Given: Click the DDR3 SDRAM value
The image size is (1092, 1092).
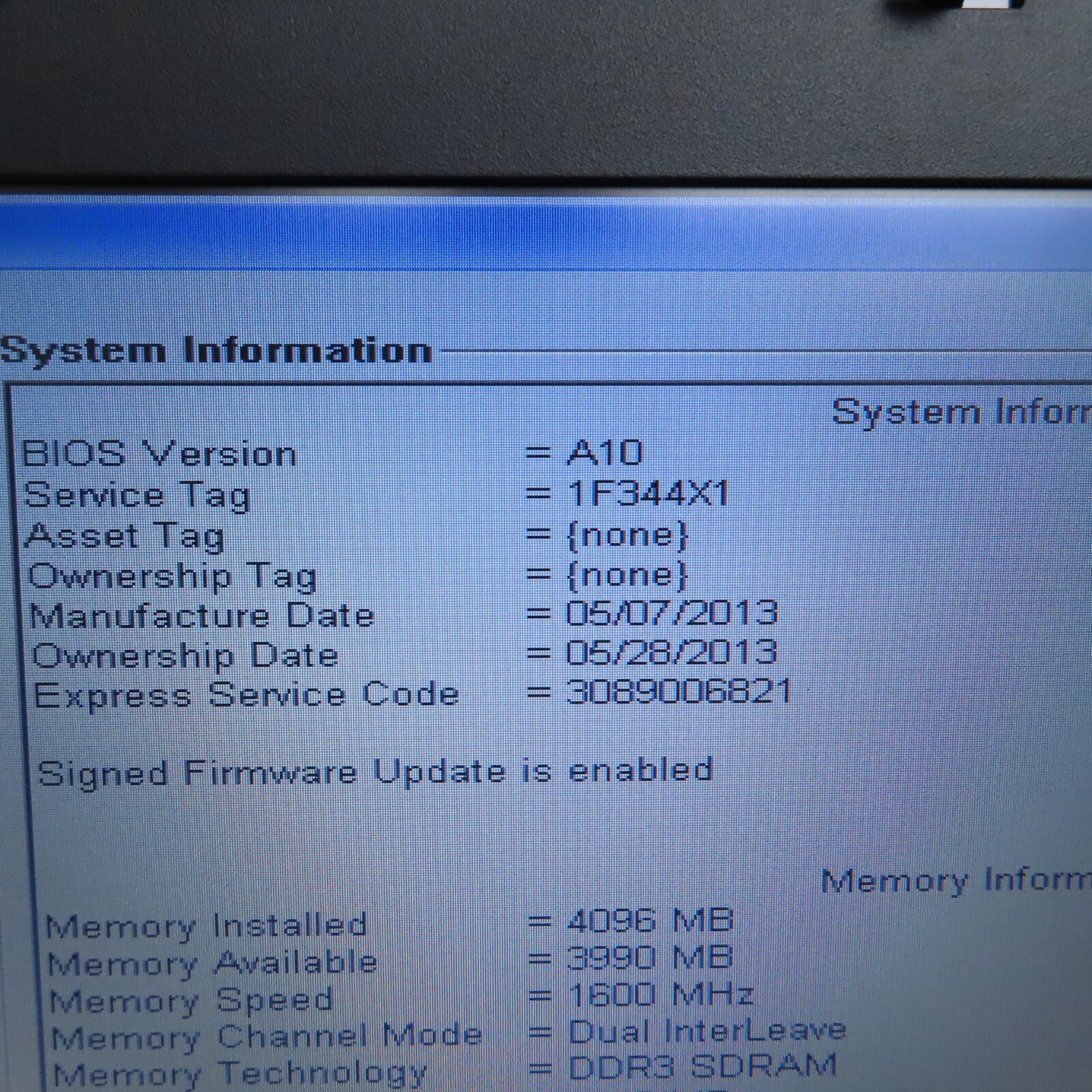Looking at the screenshot, I should pos(703,1067).
